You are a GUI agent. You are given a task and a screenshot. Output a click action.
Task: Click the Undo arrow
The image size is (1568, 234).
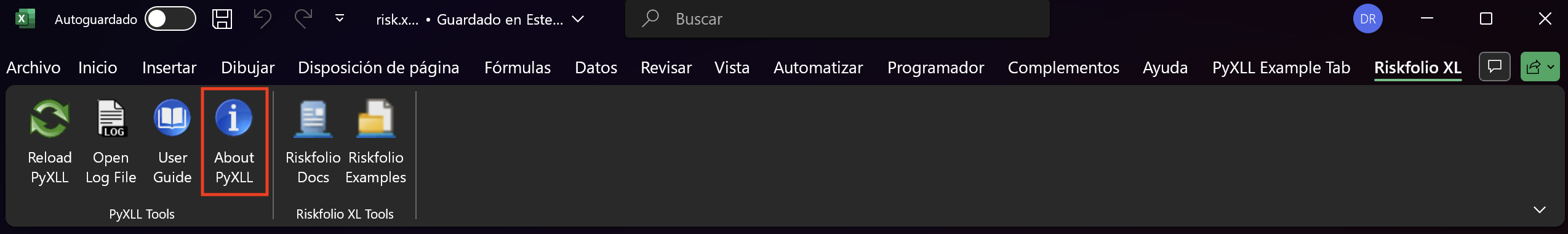point(263,19)
